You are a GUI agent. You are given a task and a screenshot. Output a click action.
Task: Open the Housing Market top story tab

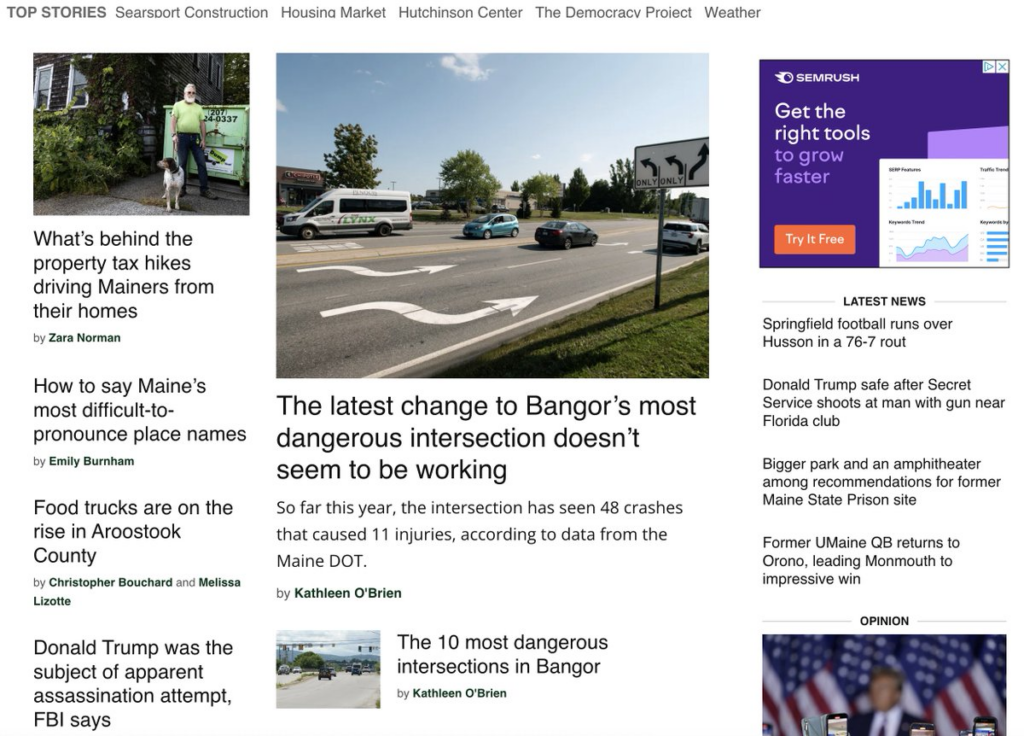(x=333, y=13)
